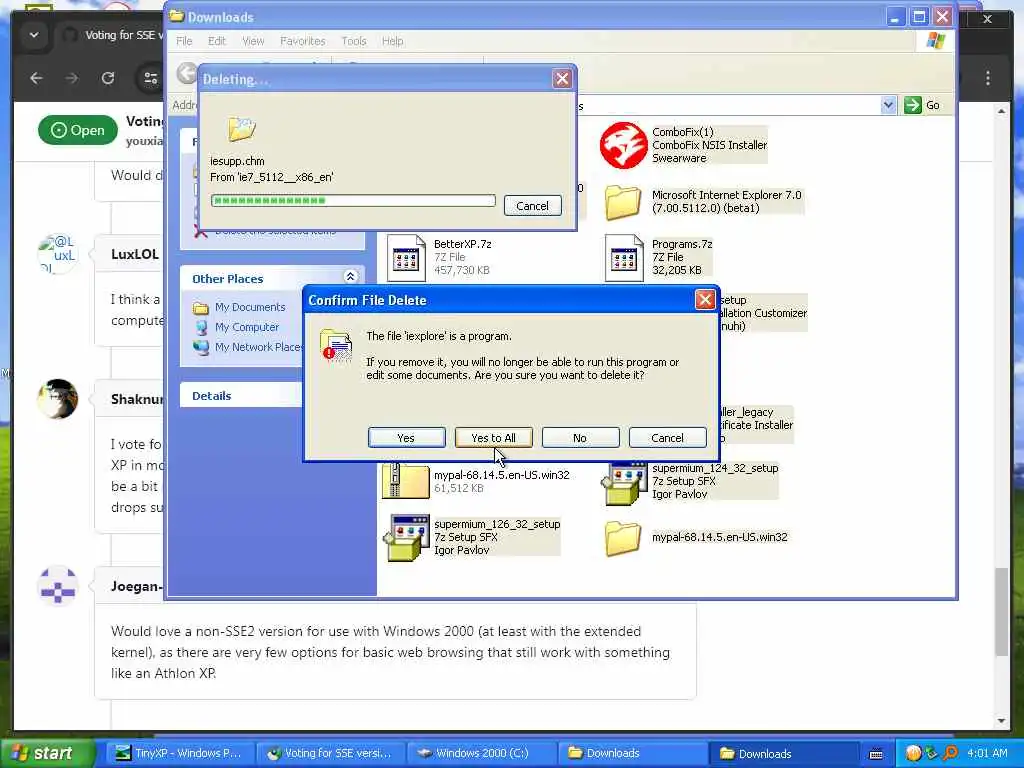Go forward in the browser window
The width and height of the screenshot is (1024, 768).
point(72,78)
